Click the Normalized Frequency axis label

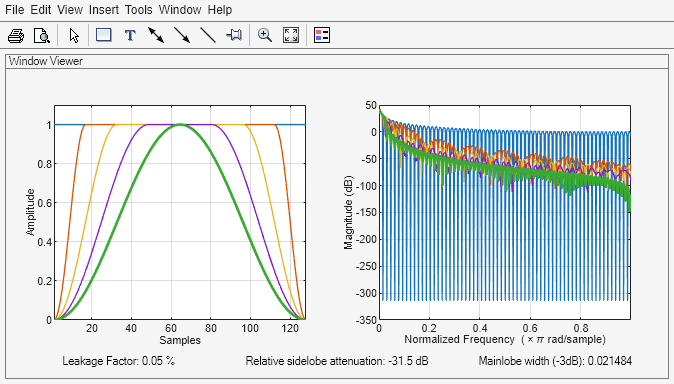505,339
